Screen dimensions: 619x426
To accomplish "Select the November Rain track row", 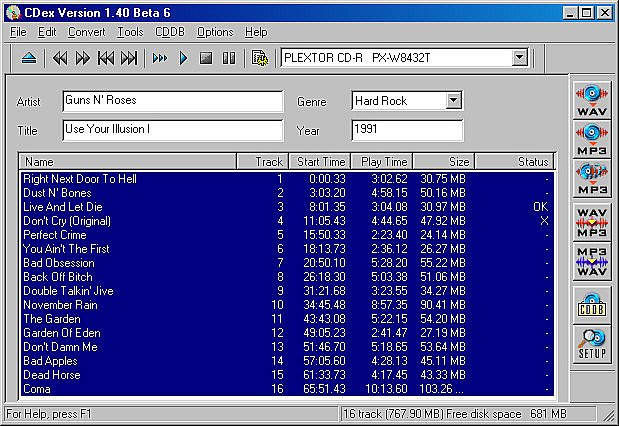I will 287,305.
